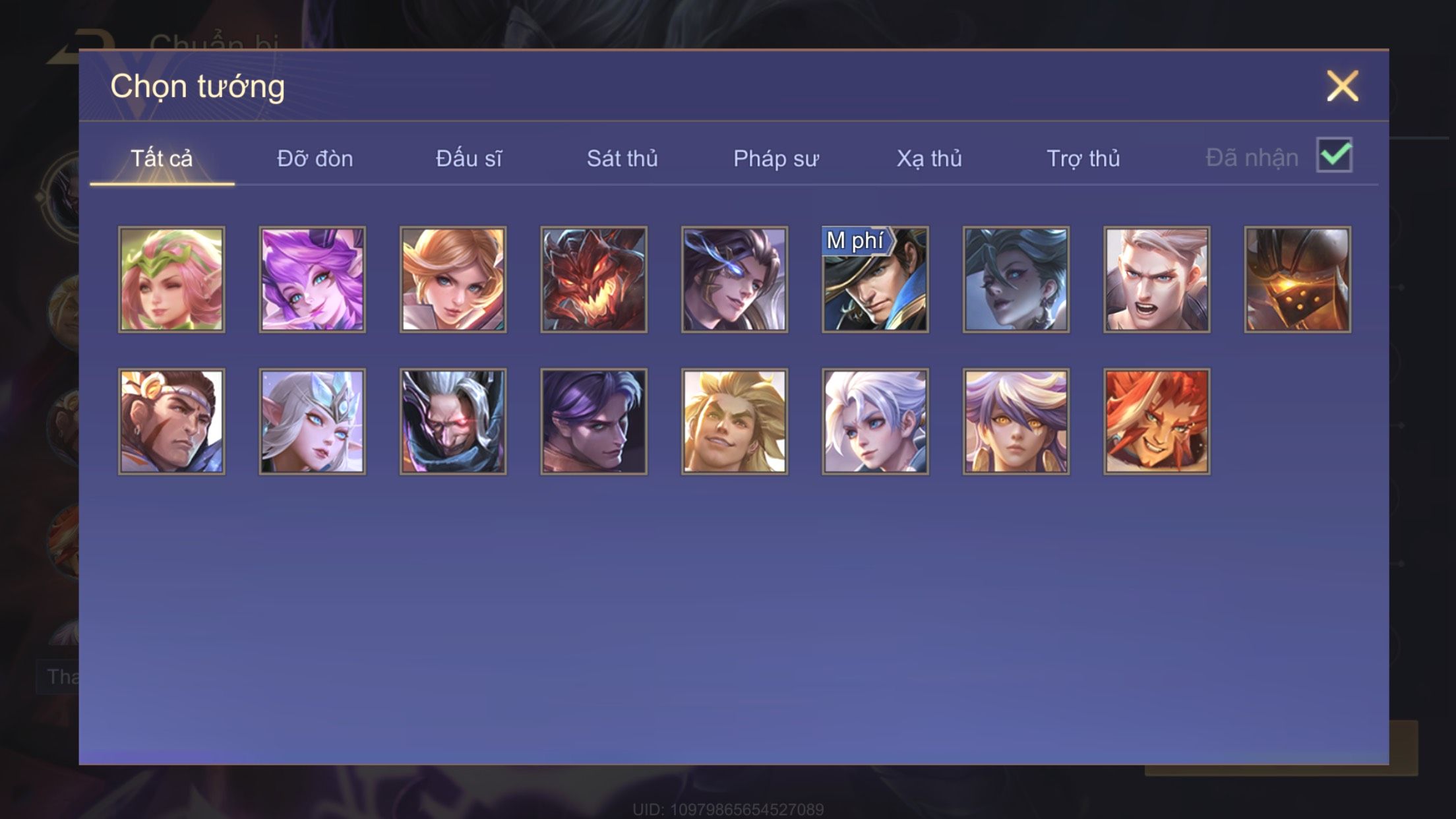The height and width of the screenshot is (819, 1456).
Task: Pick the red lava demon hero
Action: [593, 280]
